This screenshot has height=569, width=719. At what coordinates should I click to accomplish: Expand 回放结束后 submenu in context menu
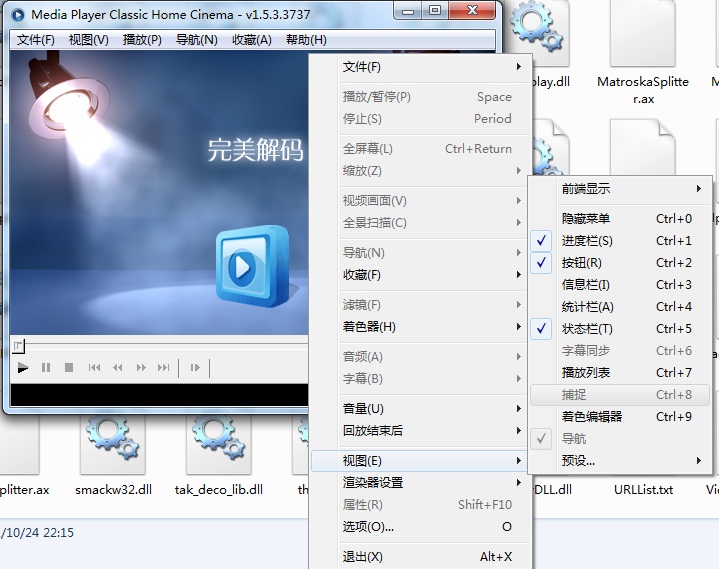point(420,431)
